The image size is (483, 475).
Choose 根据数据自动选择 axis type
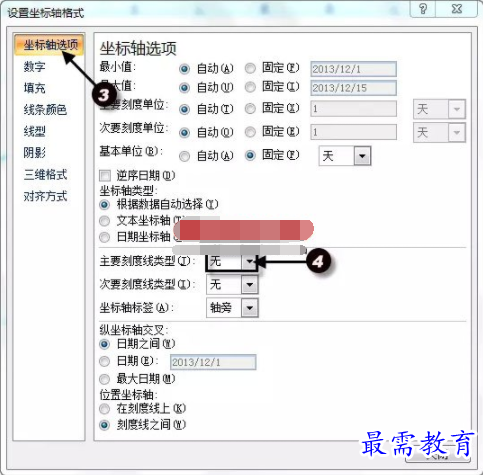(104, 204)
